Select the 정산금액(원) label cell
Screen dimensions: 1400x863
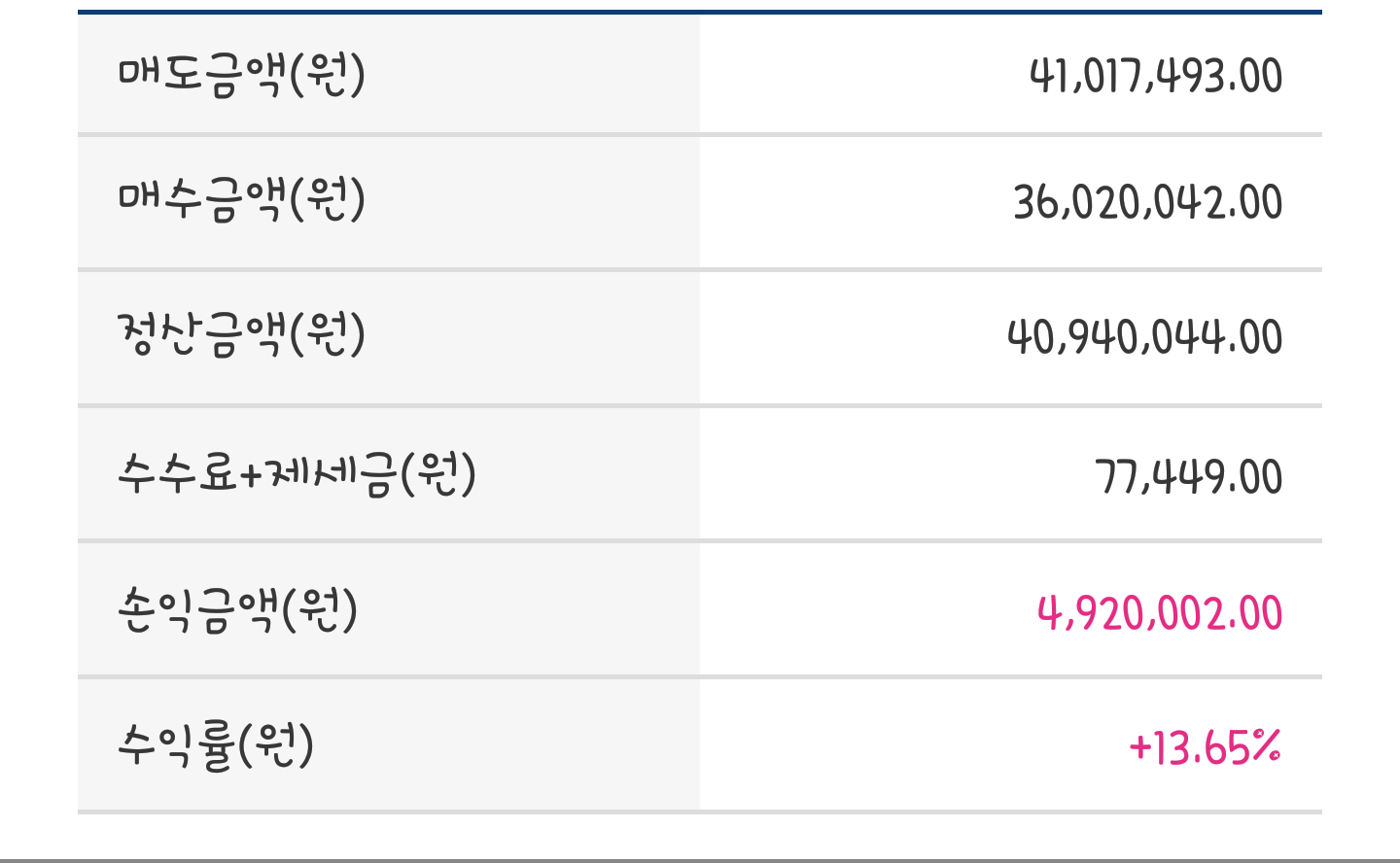[389, 337]
